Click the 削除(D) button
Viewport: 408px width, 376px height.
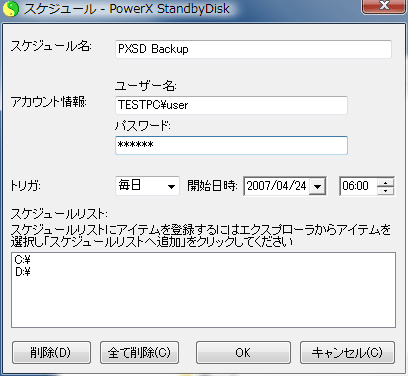51,352
